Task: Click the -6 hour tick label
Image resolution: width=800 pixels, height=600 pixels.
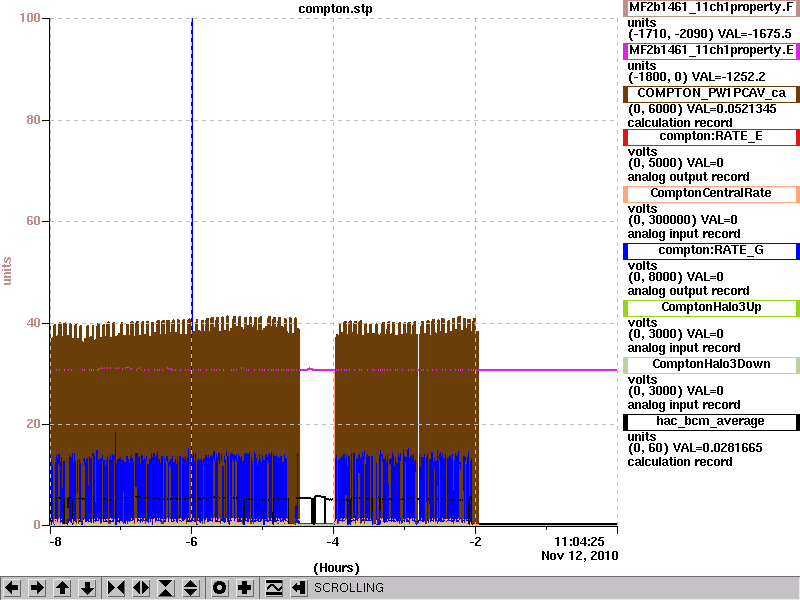Action: tap(191, 542)
